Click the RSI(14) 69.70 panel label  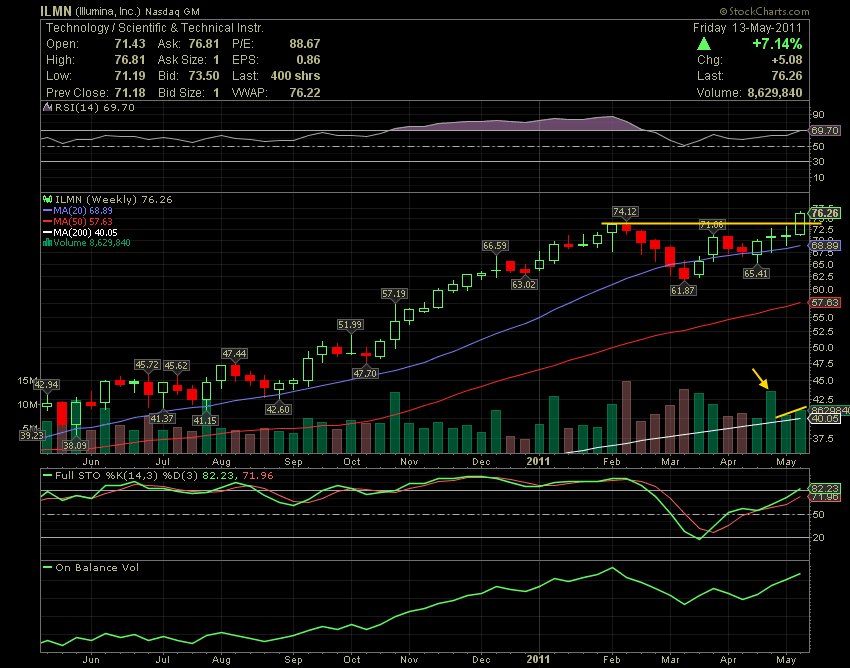(x=95, y=107)
